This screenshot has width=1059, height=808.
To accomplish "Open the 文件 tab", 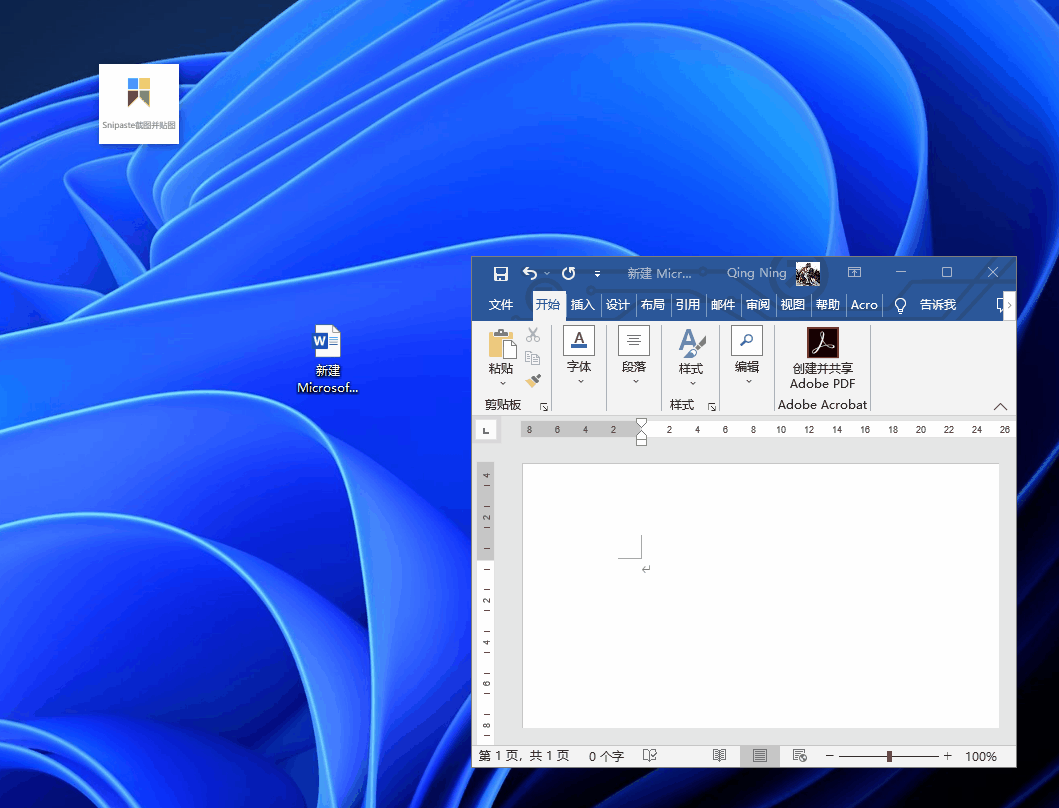I will pos(500,305).
